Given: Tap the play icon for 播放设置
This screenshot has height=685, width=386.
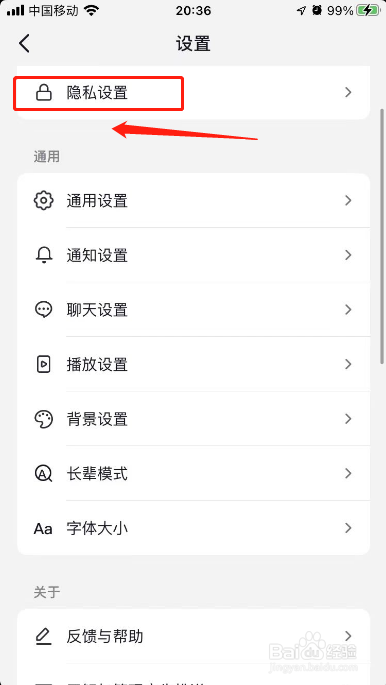Looking at the screenshot, I should coord(44,364).
